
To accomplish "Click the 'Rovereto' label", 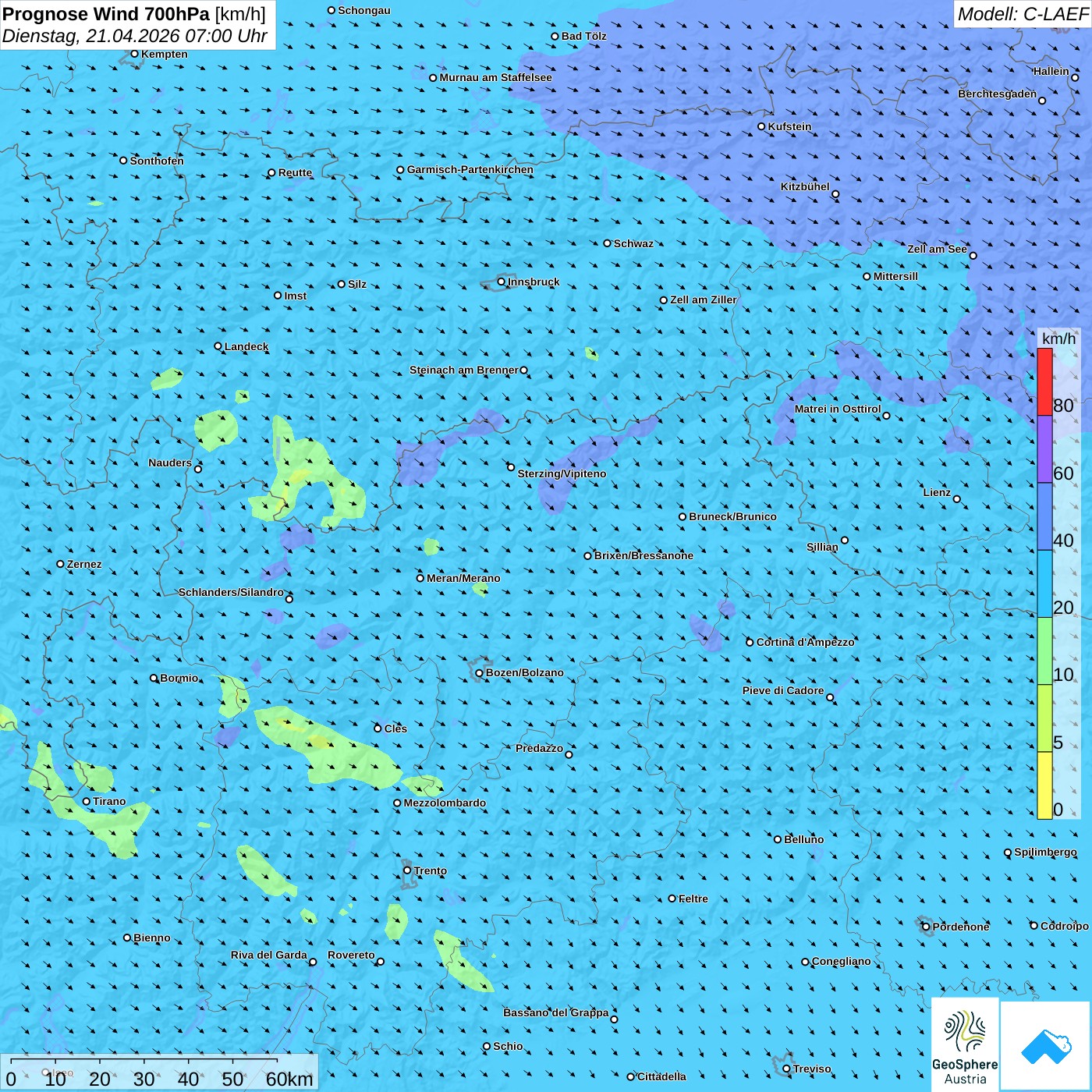I will [x=351, y=955].
